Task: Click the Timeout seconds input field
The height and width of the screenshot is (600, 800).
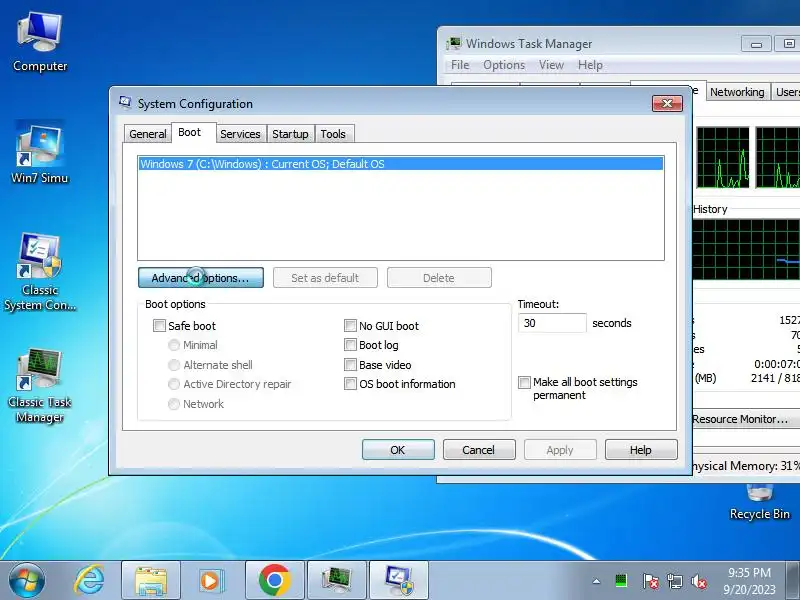Action: pyautogui.click(x=553, y=323)
